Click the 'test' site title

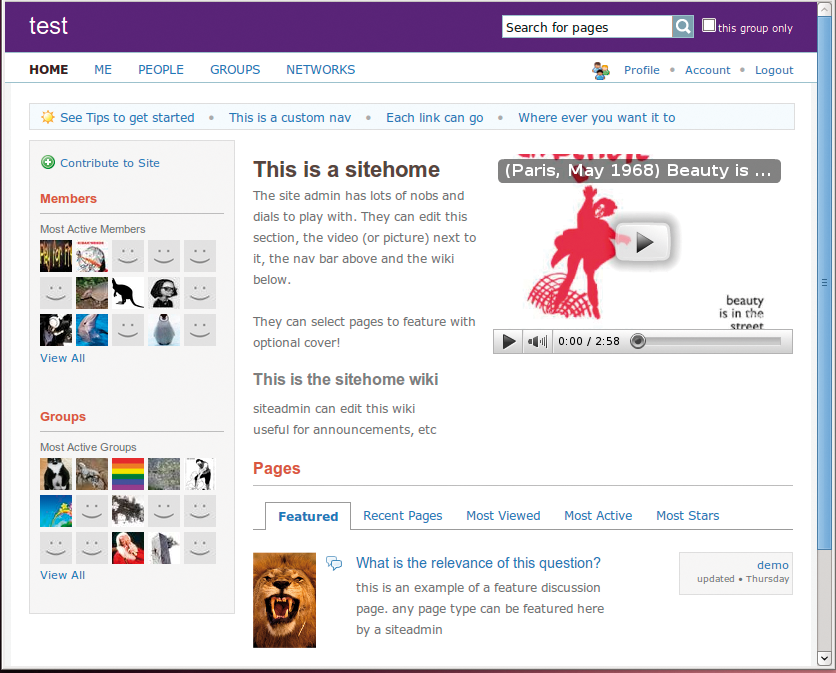(49, 26)
